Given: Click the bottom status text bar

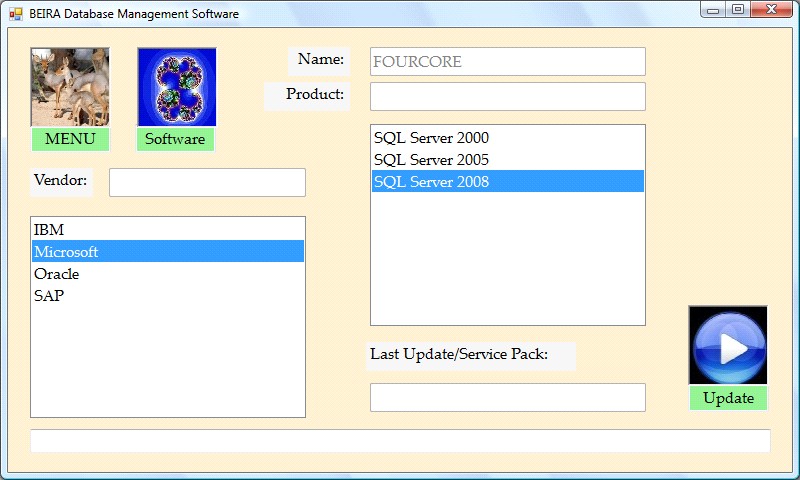Looking at the screenshot, I should (x=400, y=441).
